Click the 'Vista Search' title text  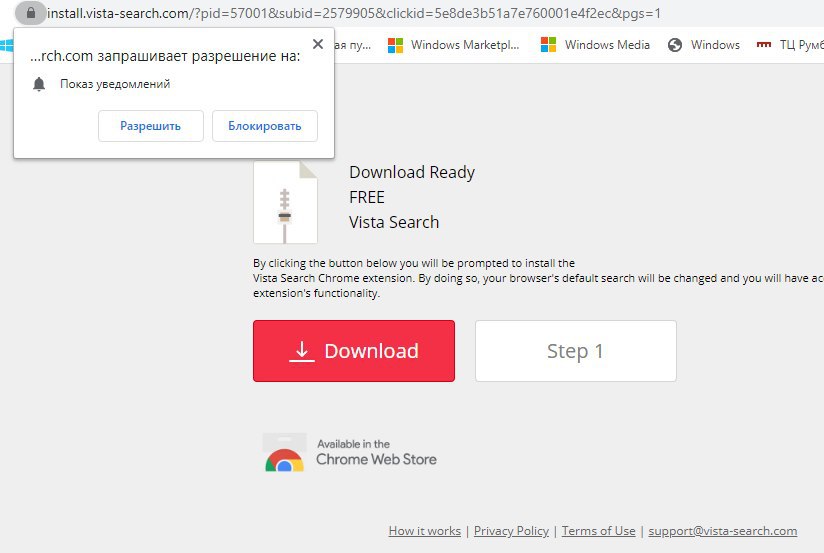tap(394, 222)
